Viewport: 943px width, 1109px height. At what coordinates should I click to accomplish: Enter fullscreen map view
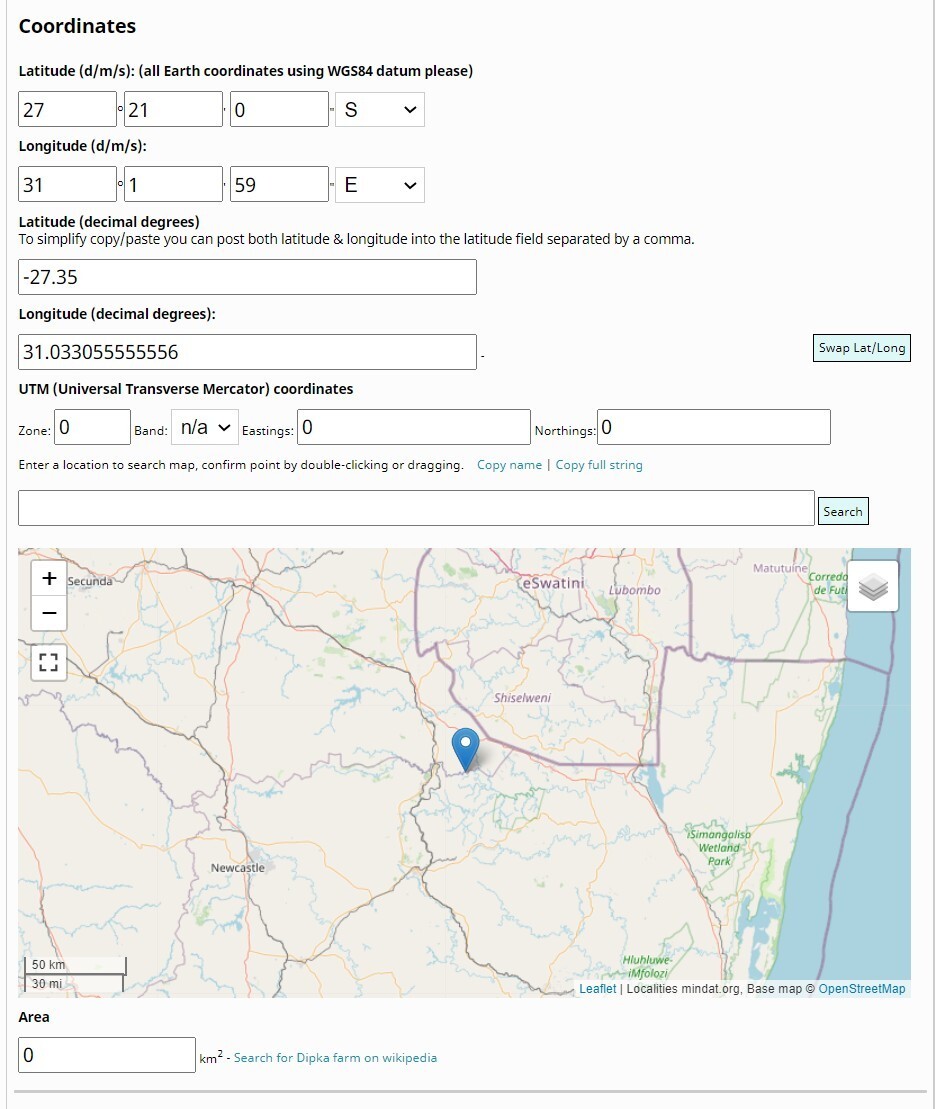[49, 662]
